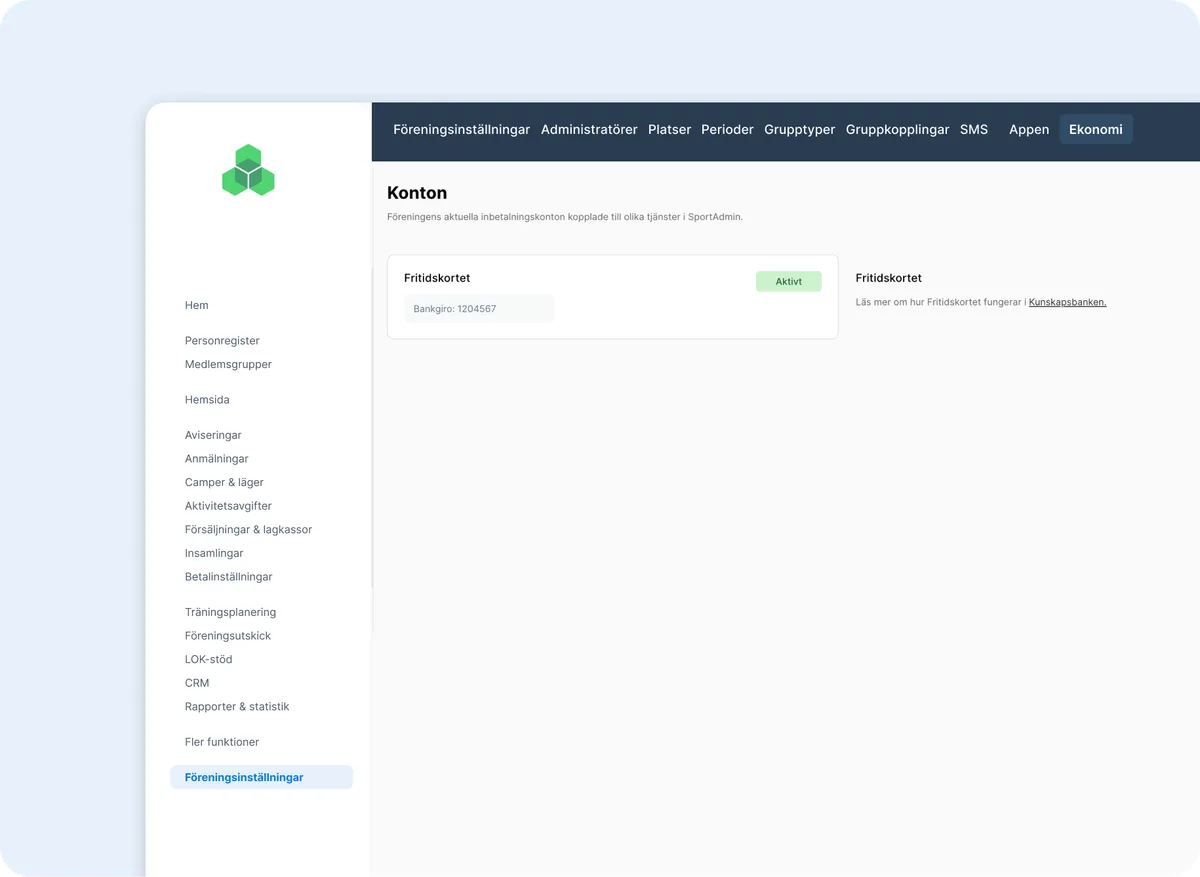This screenshot has width=1200, height=877.
Task: Open Fler funktioner in the sidebar
Action: tap(222, 742)
